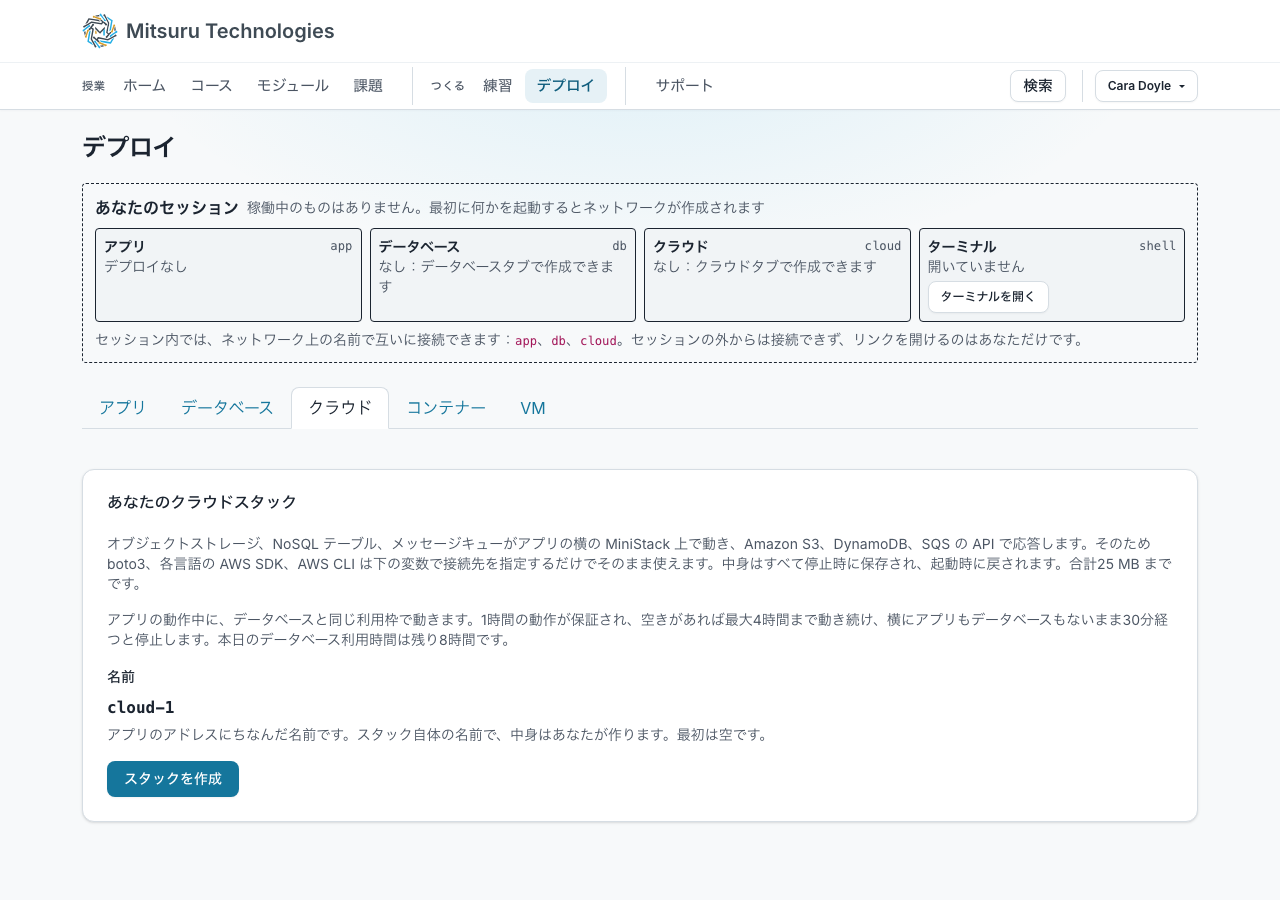Switch to the アプリ tab
1280x900 pixels.
point(123,408)
